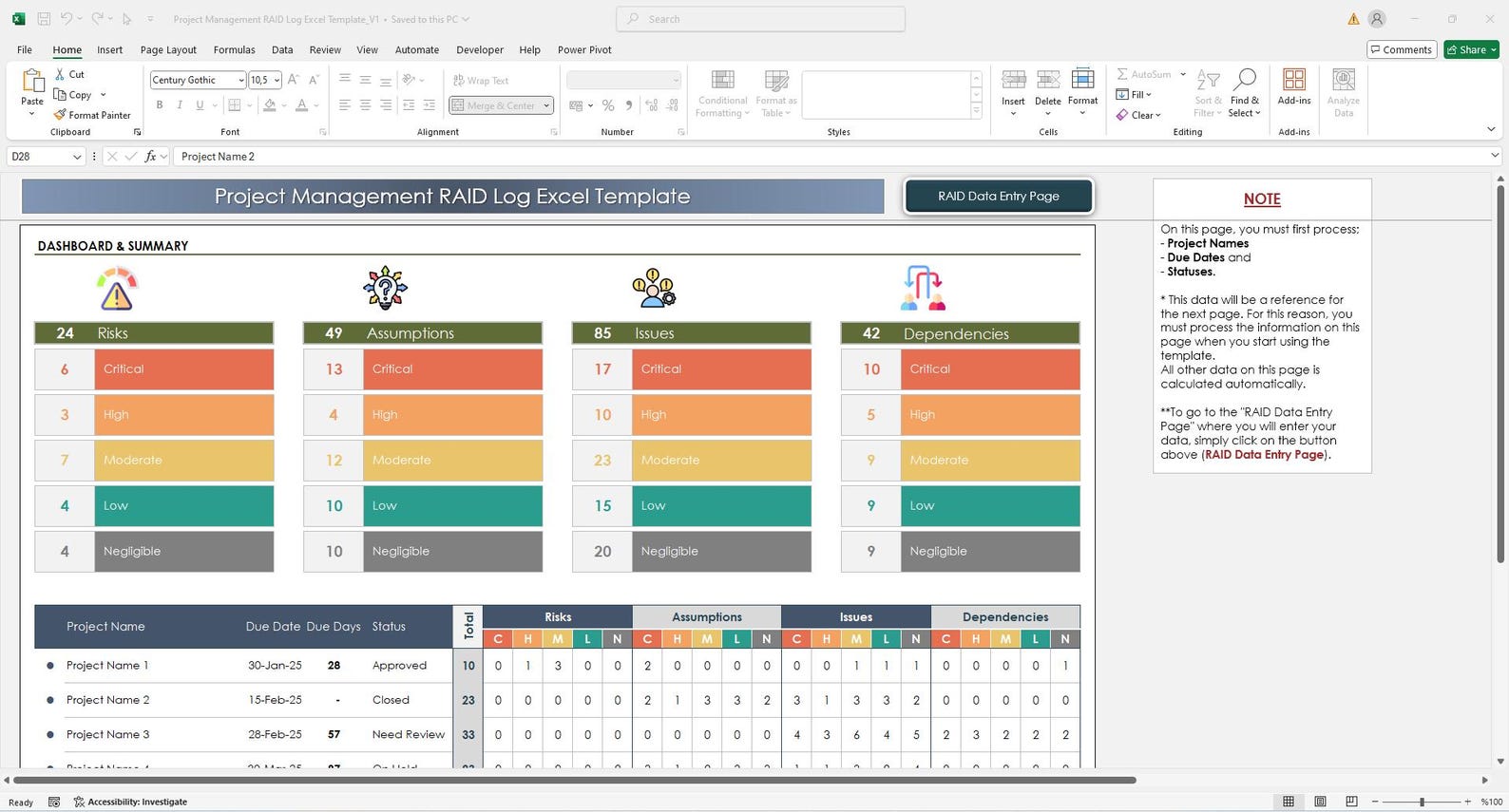Click the Paste clipboard icon

32,82
